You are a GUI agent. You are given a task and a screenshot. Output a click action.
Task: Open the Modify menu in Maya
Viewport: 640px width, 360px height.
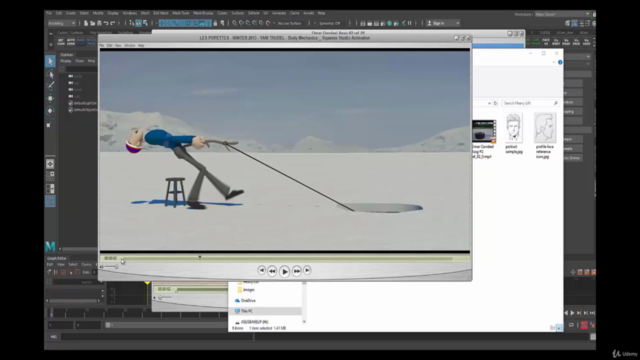coord(98,13)
